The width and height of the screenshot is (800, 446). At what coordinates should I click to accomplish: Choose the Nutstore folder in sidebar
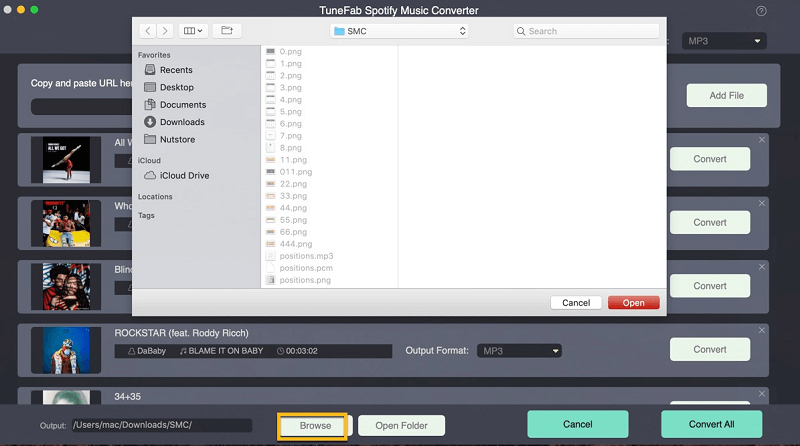(178, 139)
